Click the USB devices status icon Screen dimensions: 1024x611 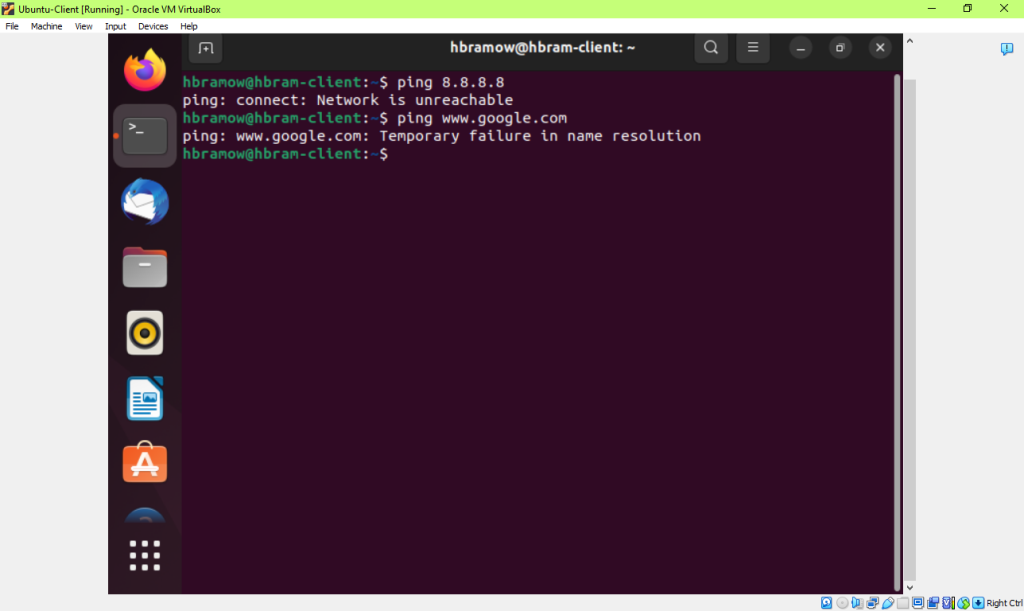888,603
